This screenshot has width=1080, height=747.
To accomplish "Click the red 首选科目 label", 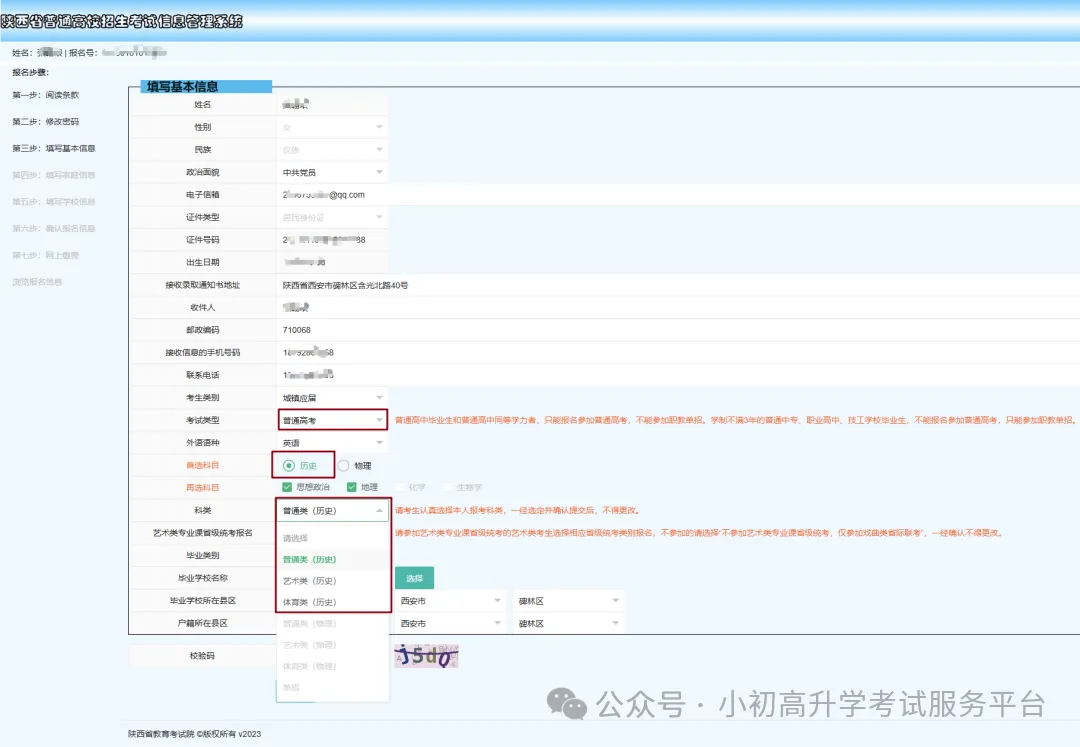I will 202,465.
